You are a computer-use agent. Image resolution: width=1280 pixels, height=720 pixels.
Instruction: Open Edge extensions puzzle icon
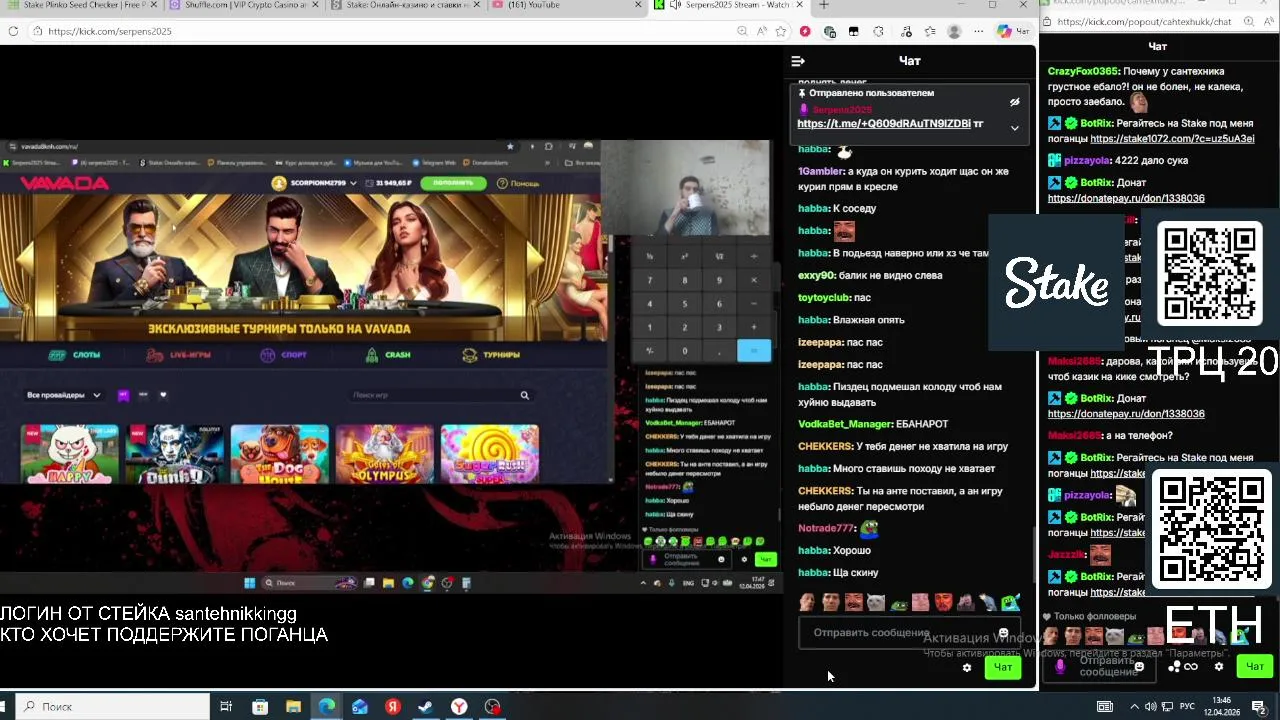(879, 31)
